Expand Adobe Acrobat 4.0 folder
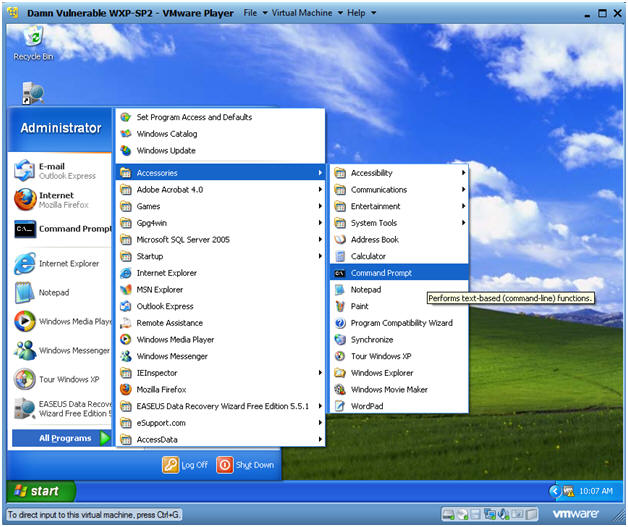 (x=220, y=190)
